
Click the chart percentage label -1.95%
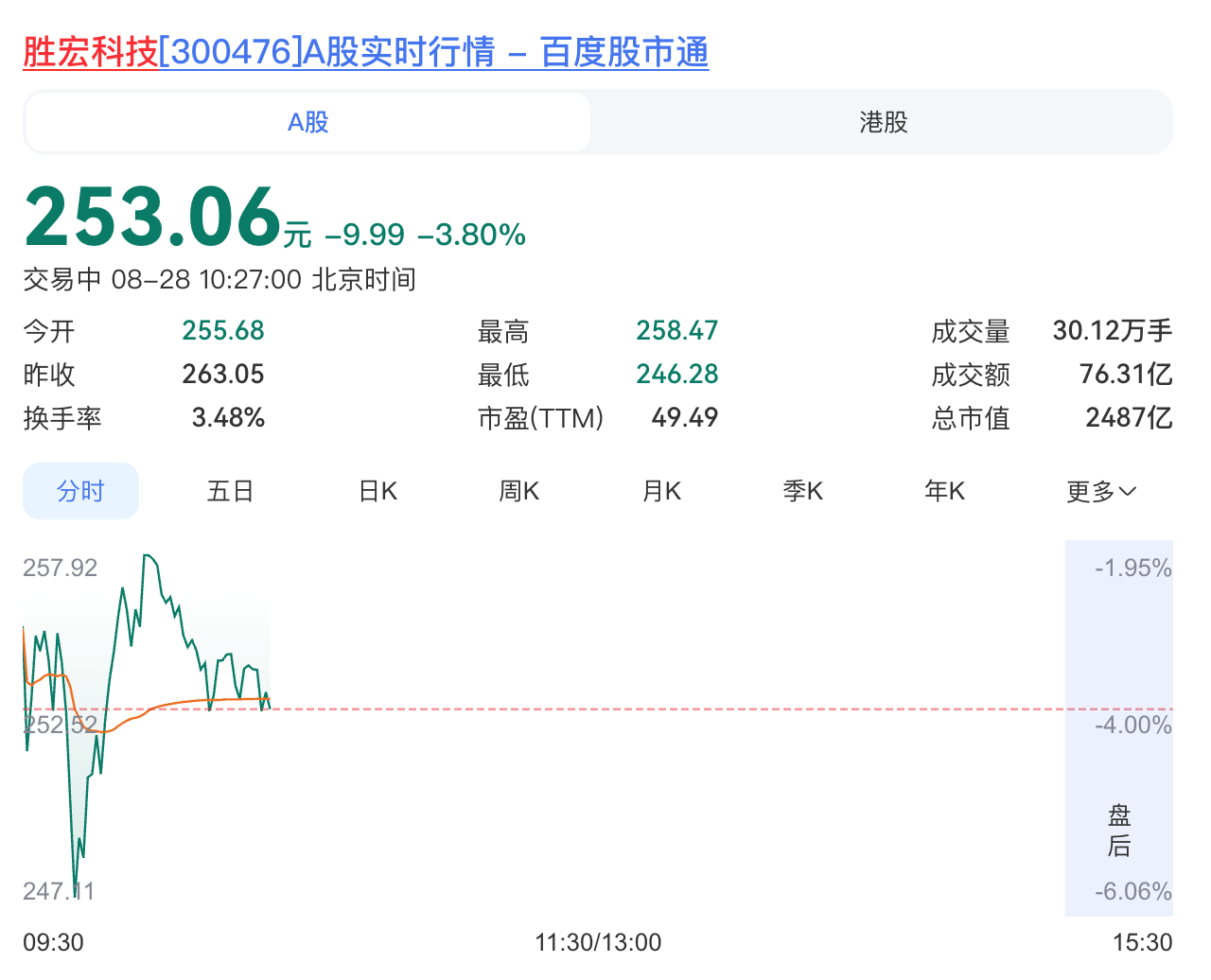click(1133, 568)
